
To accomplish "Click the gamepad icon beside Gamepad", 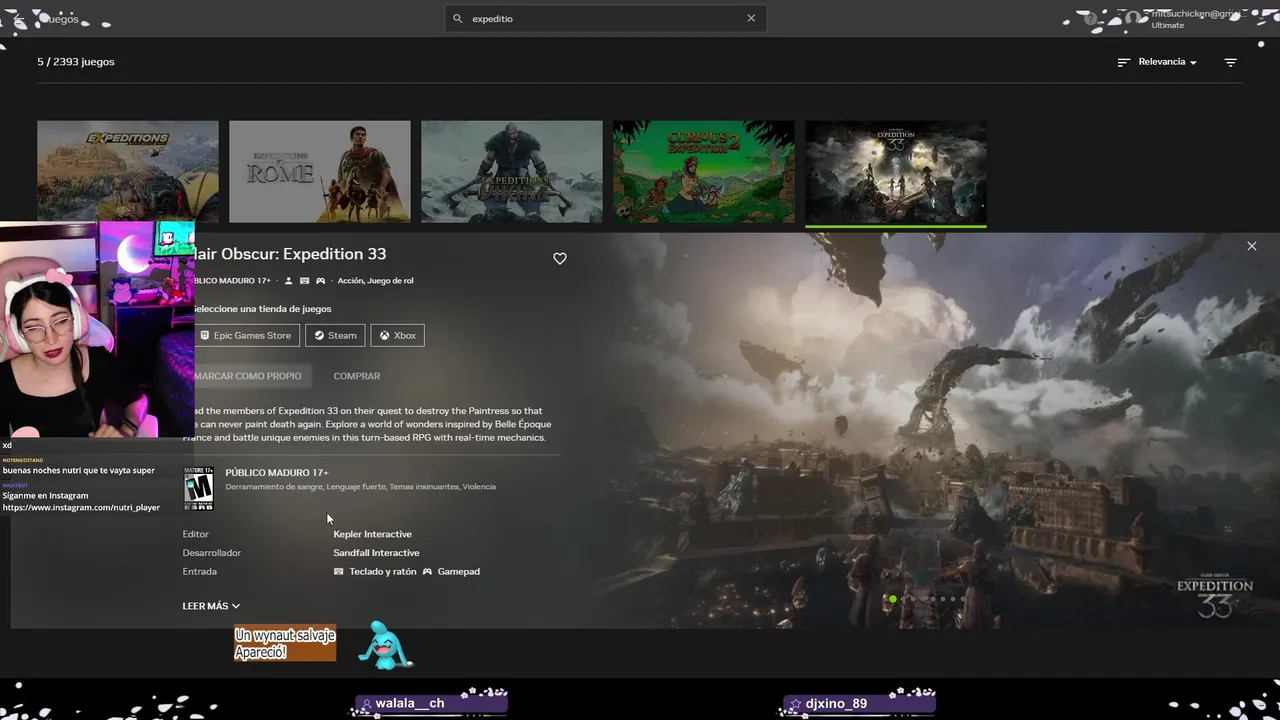I will click(427, 572).
